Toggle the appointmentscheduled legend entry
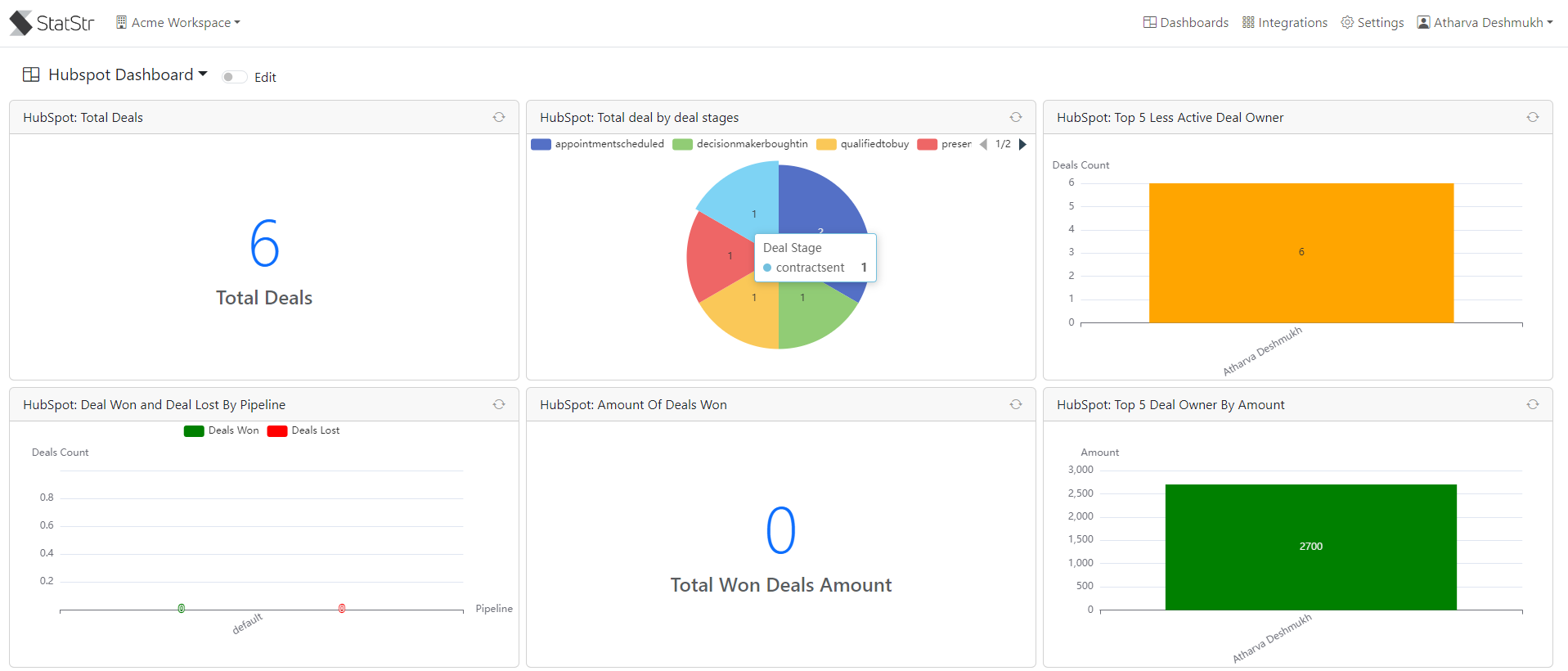 [597, 144]
